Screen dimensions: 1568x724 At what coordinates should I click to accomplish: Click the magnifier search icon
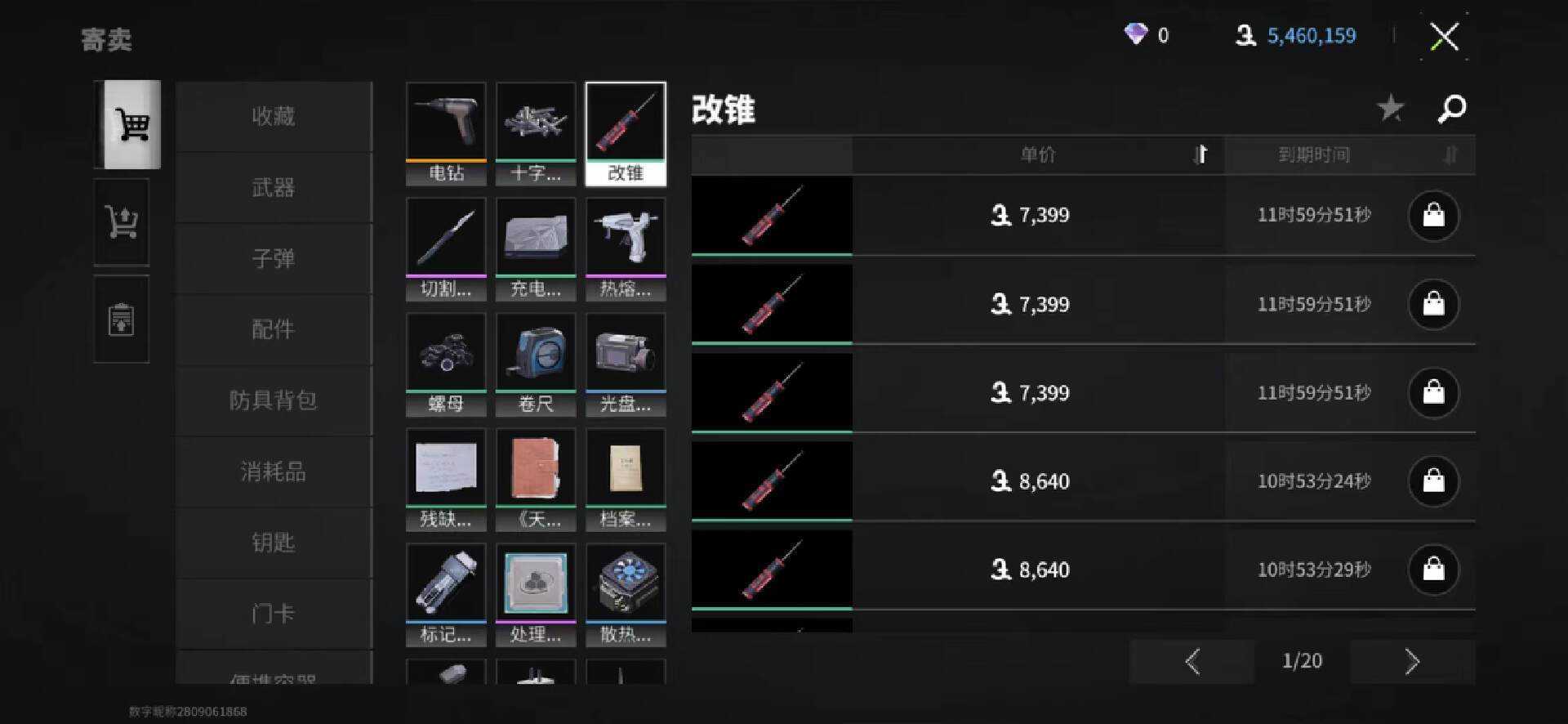(1451, 108)
